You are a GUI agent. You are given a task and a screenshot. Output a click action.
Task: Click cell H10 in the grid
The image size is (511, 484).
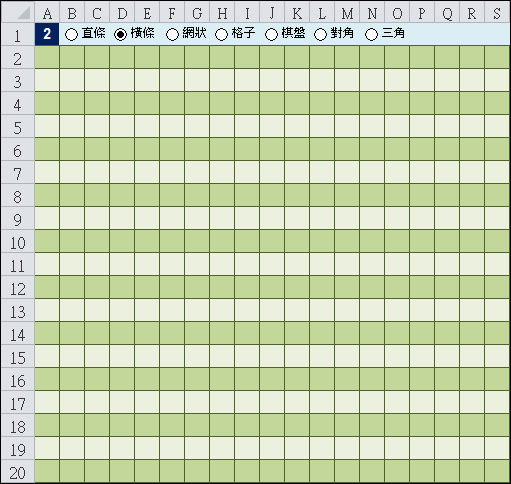click(x=222, y=241)
